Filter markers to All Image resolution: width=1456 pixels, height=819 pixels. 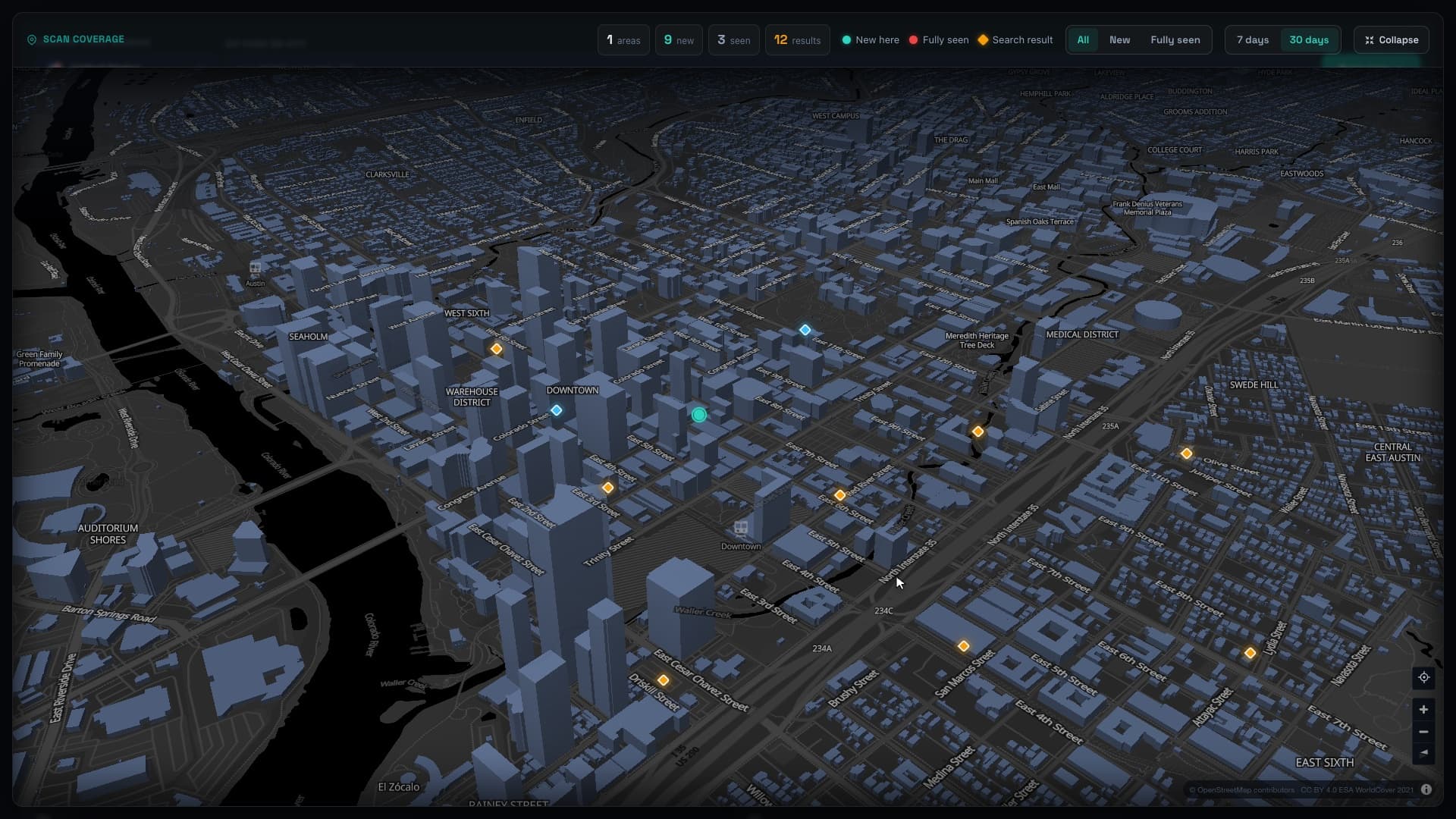click(1083, 40)
